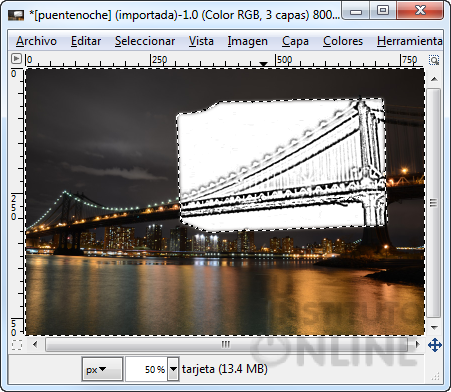
Task: Open the Seleccionar menu
Action: point(145,41)
